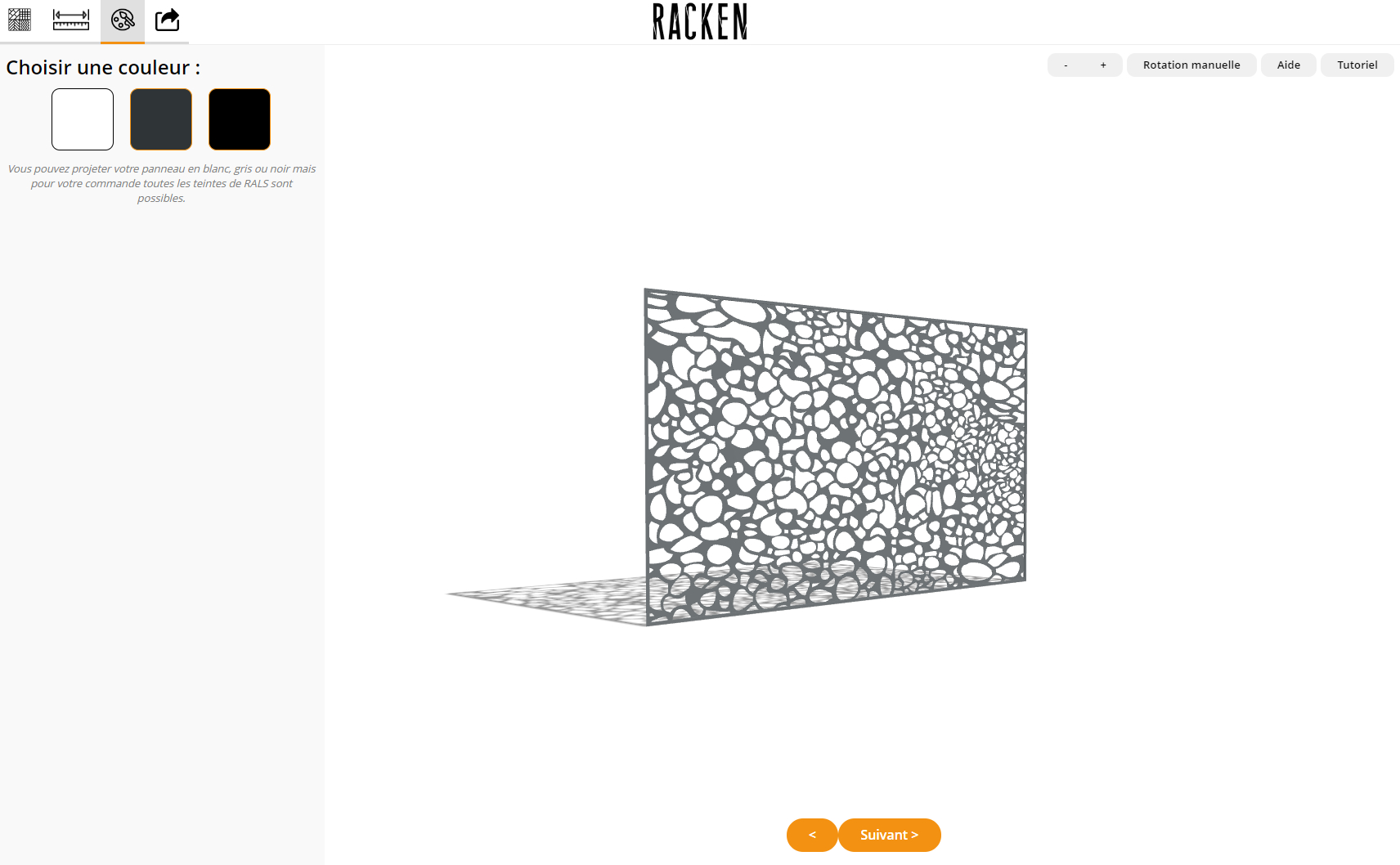Zoom in with the plus button
This screenshot has height=865, width=1400.
click(1103, 65)
